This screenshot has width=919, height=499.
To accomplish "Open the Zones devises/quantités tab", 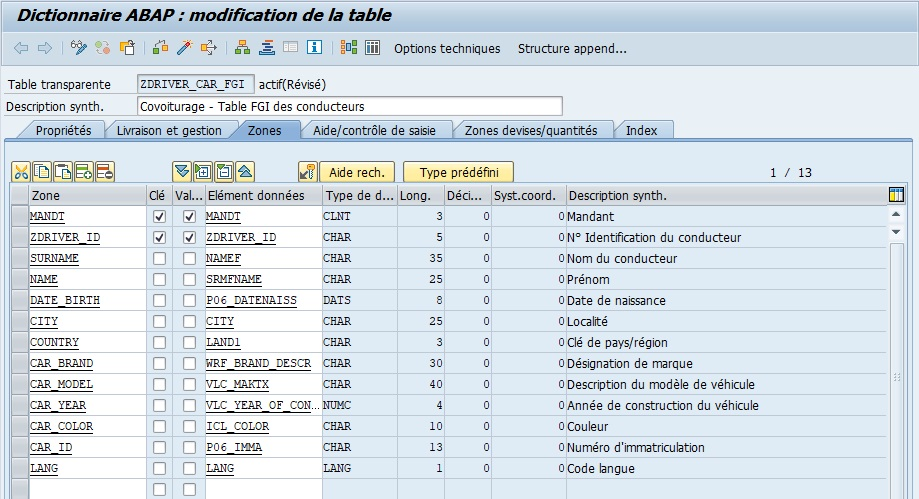I will [530, 130].
